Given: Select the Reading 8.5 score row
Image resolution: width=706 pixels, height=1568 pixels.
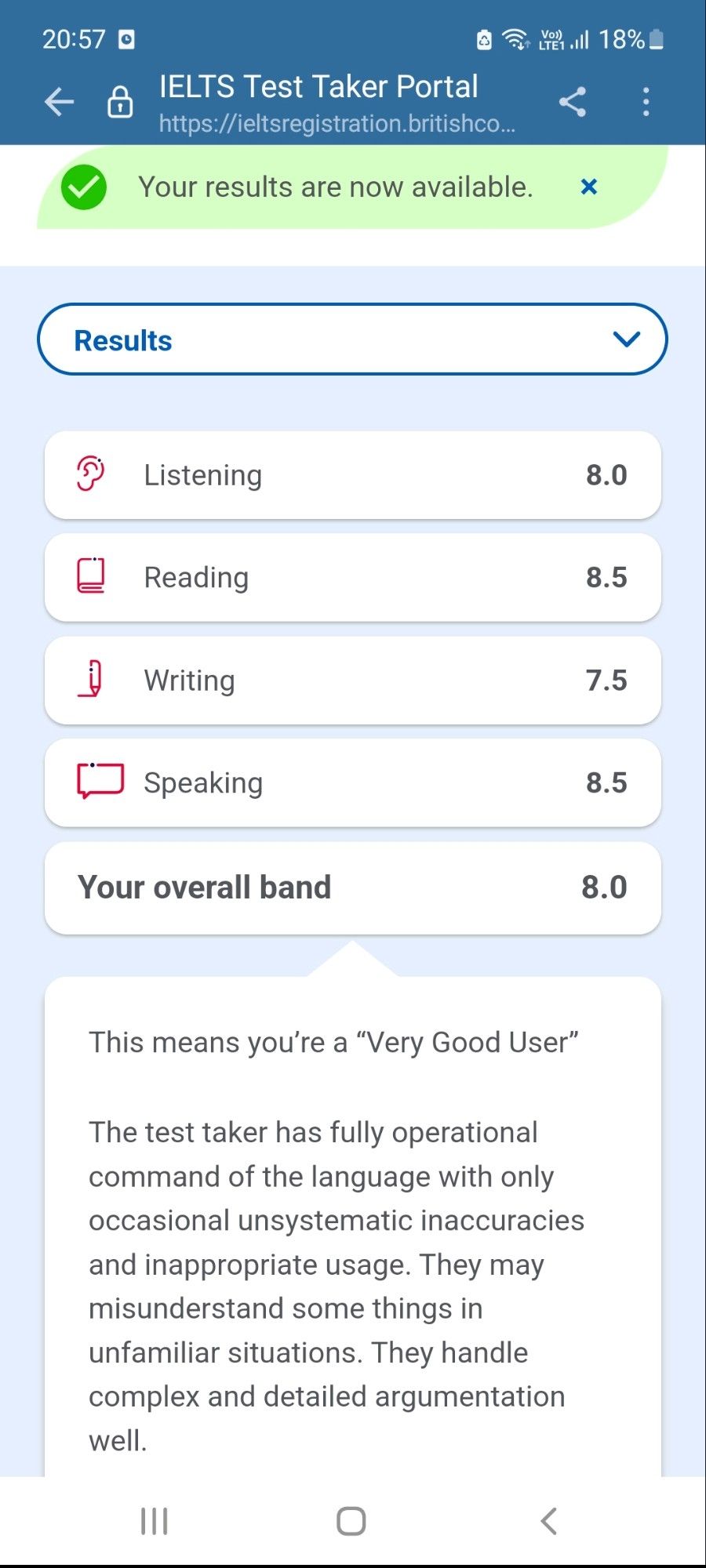Looking at the screenshot, I should coord(353,578).
